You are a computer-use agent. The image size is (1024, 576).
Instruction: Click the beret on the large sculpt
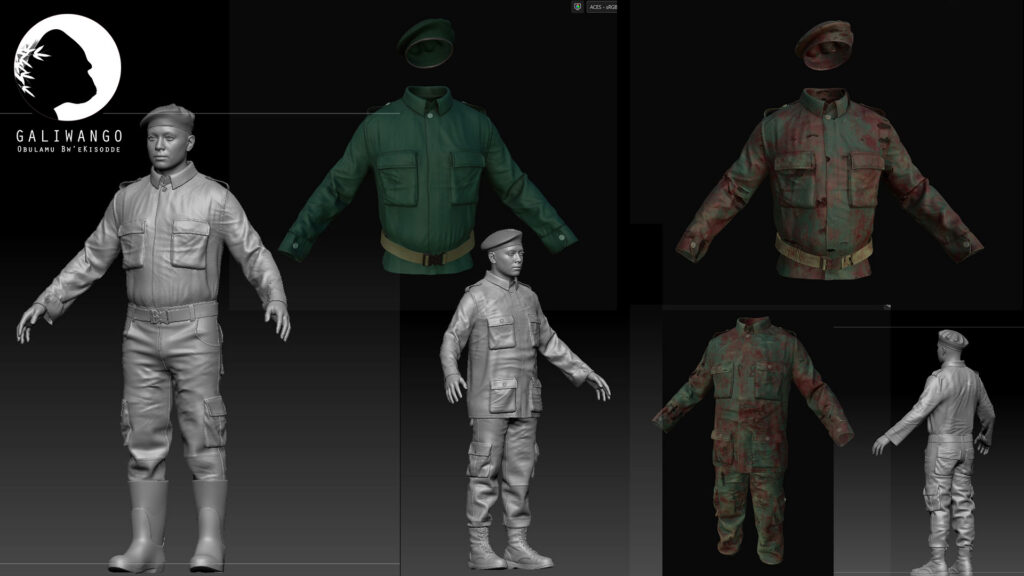point(167,116)
